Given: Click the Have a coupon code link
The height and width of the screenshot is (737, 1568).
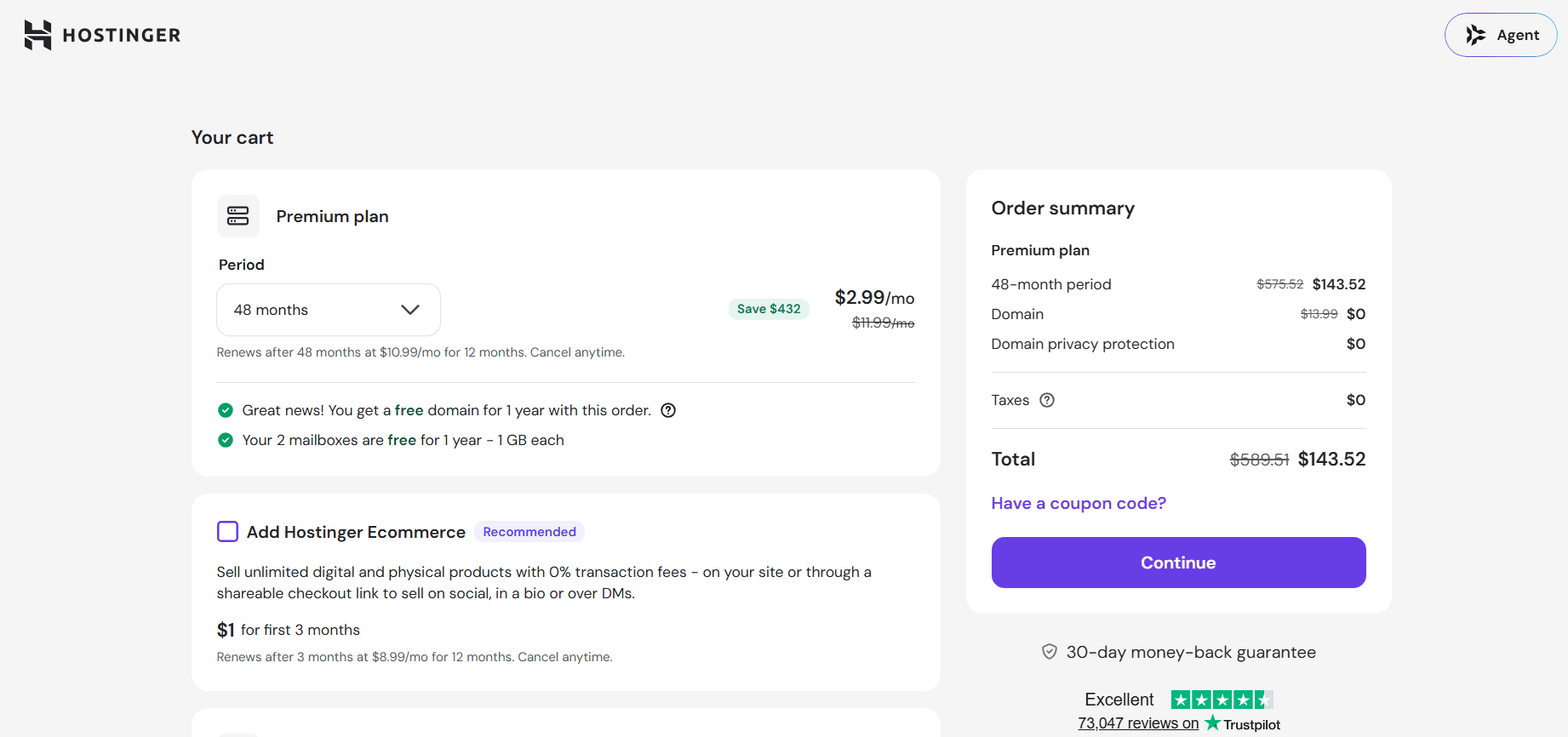Looking at the screenshot, I should [1079, 503].
